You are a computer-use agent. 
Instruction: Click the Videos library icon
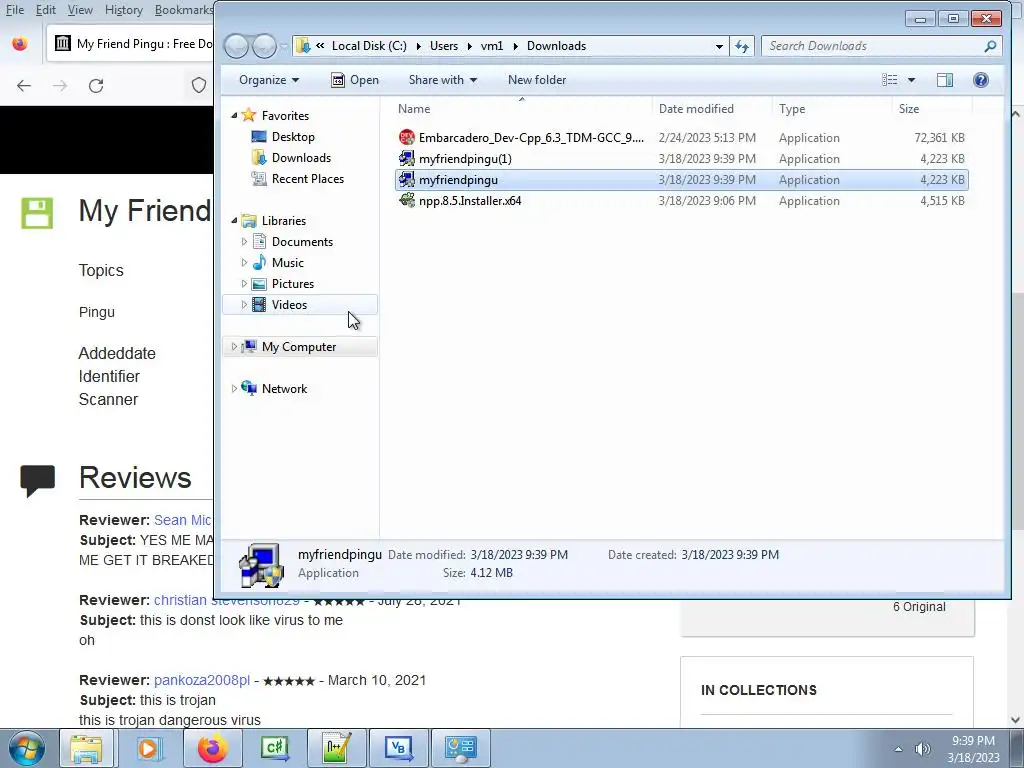(x=259, y=304)
